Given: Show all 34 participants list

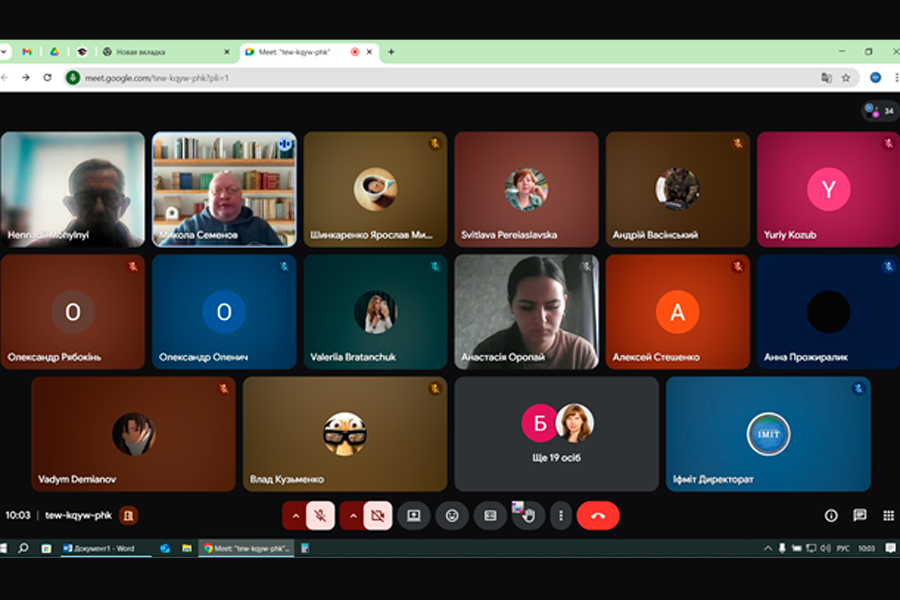Looking at the screenshot, I should (x=880, y=111).
